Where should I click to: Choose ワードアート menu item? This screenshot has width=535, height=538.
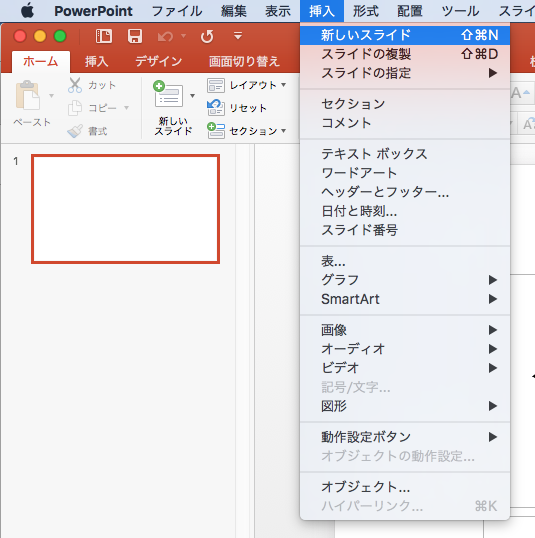coord(405,173)
